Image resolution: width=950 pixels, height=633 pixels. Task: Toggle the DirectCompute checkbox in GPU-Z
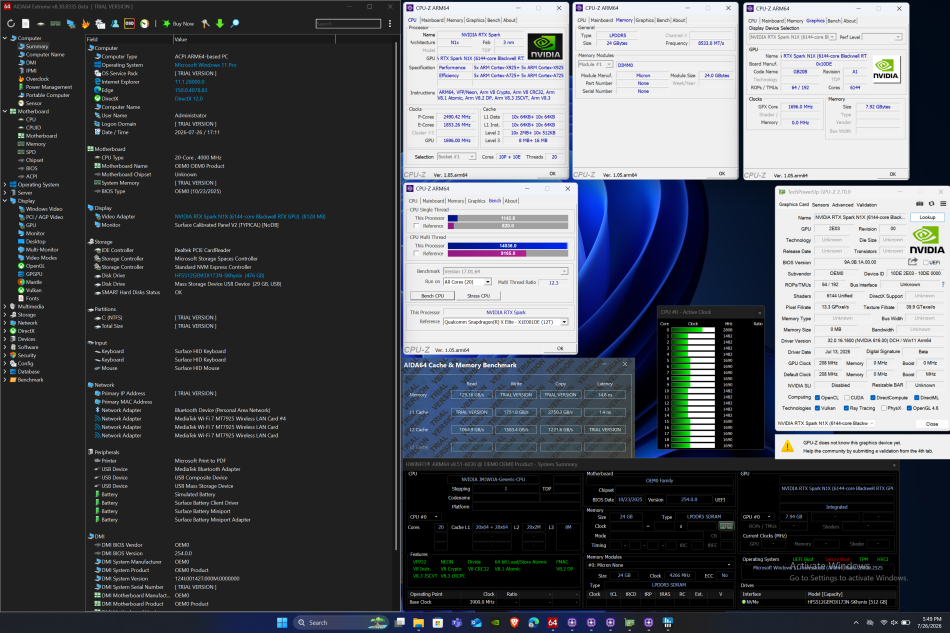[872, 398]
